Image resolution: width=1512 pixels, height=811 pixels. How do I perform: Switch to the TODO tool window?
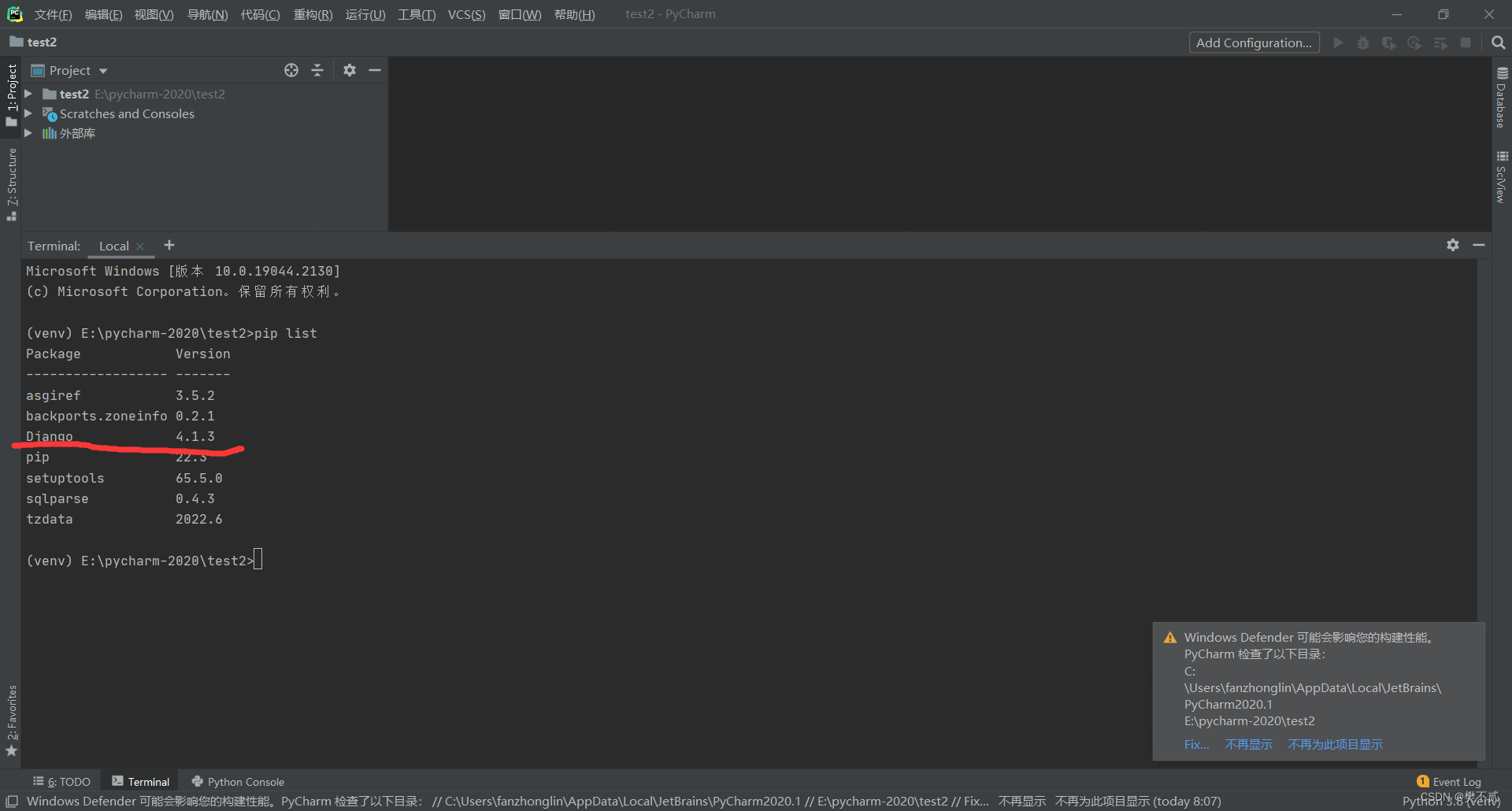[62, 781]
